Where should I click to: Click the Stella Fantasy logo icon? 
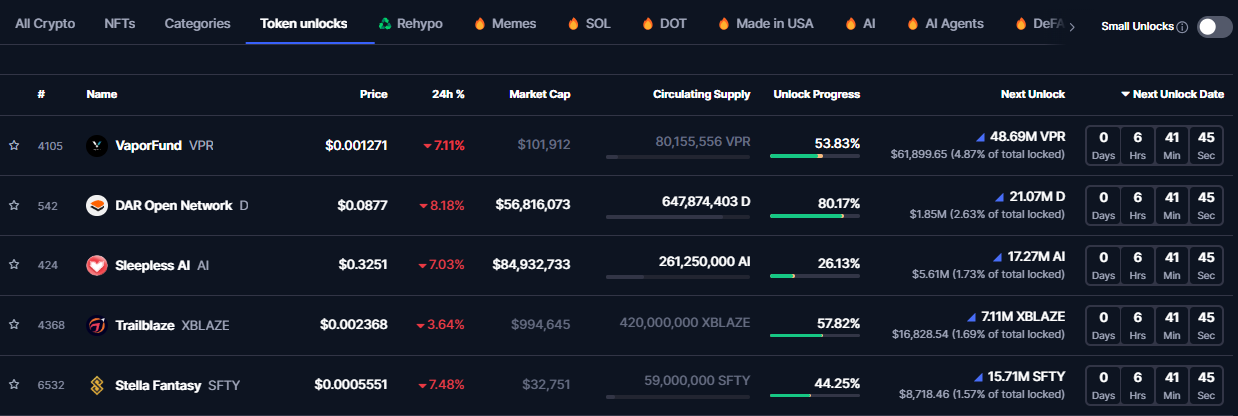point(97,386)
